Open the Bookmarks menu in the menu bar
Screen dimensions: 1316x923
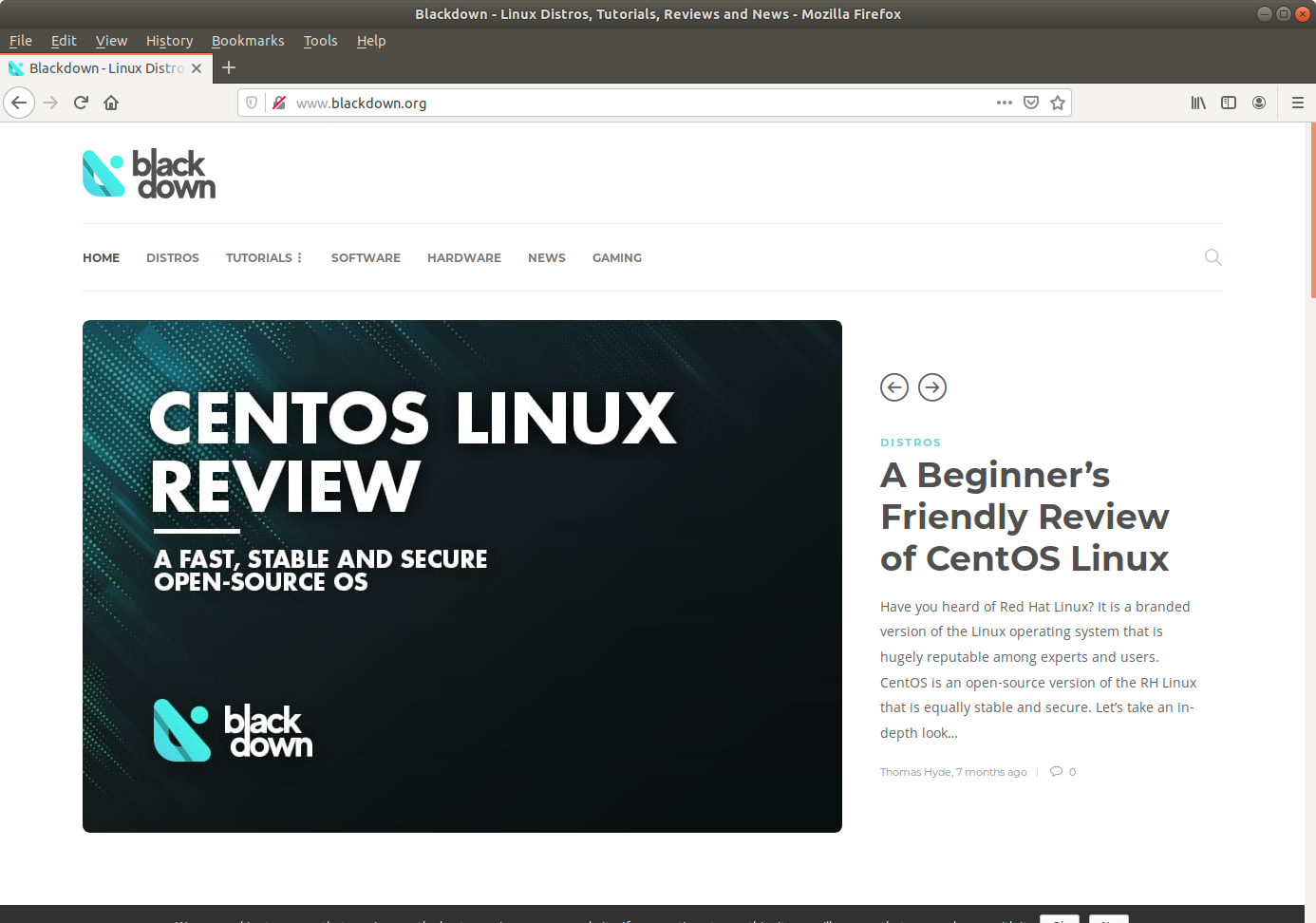click(x=248, y=41)
